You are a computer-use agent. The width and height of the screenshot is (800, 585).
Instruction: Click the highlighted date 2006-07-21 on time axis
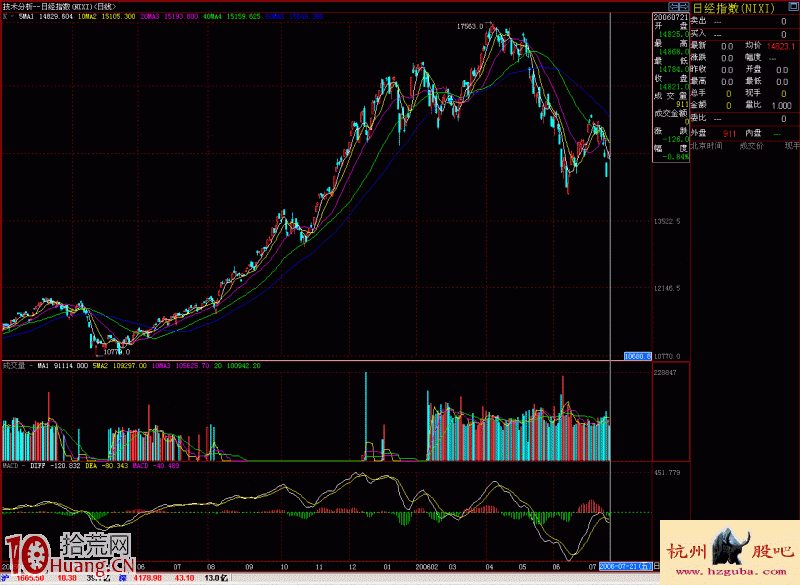626,567
